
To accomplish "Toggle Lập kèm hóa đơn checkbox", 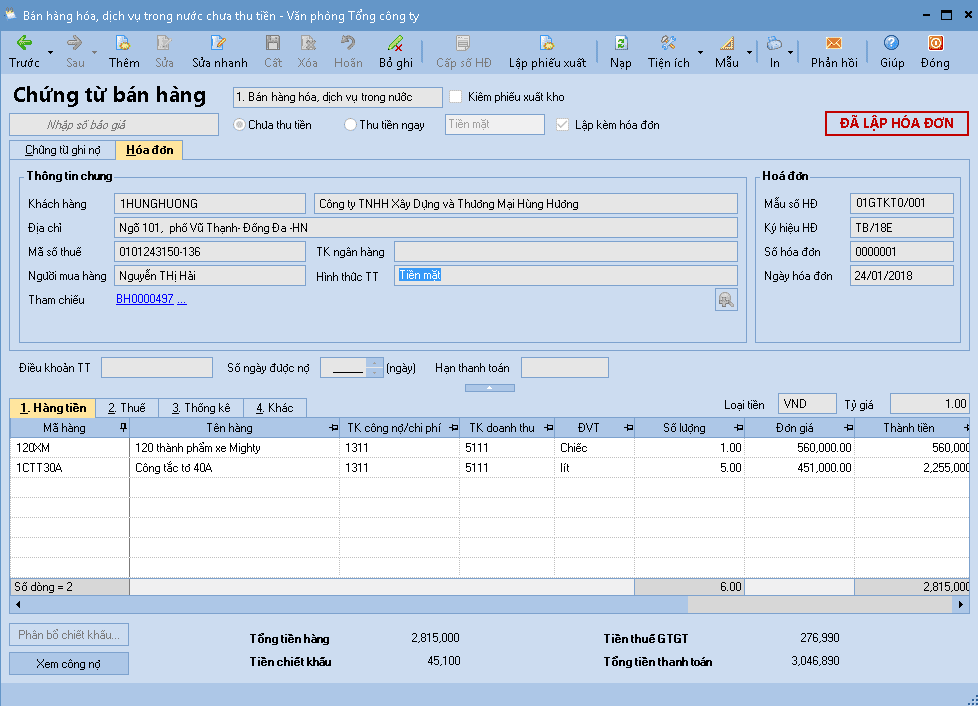I will pyautogui.click(x=563, y=125).
